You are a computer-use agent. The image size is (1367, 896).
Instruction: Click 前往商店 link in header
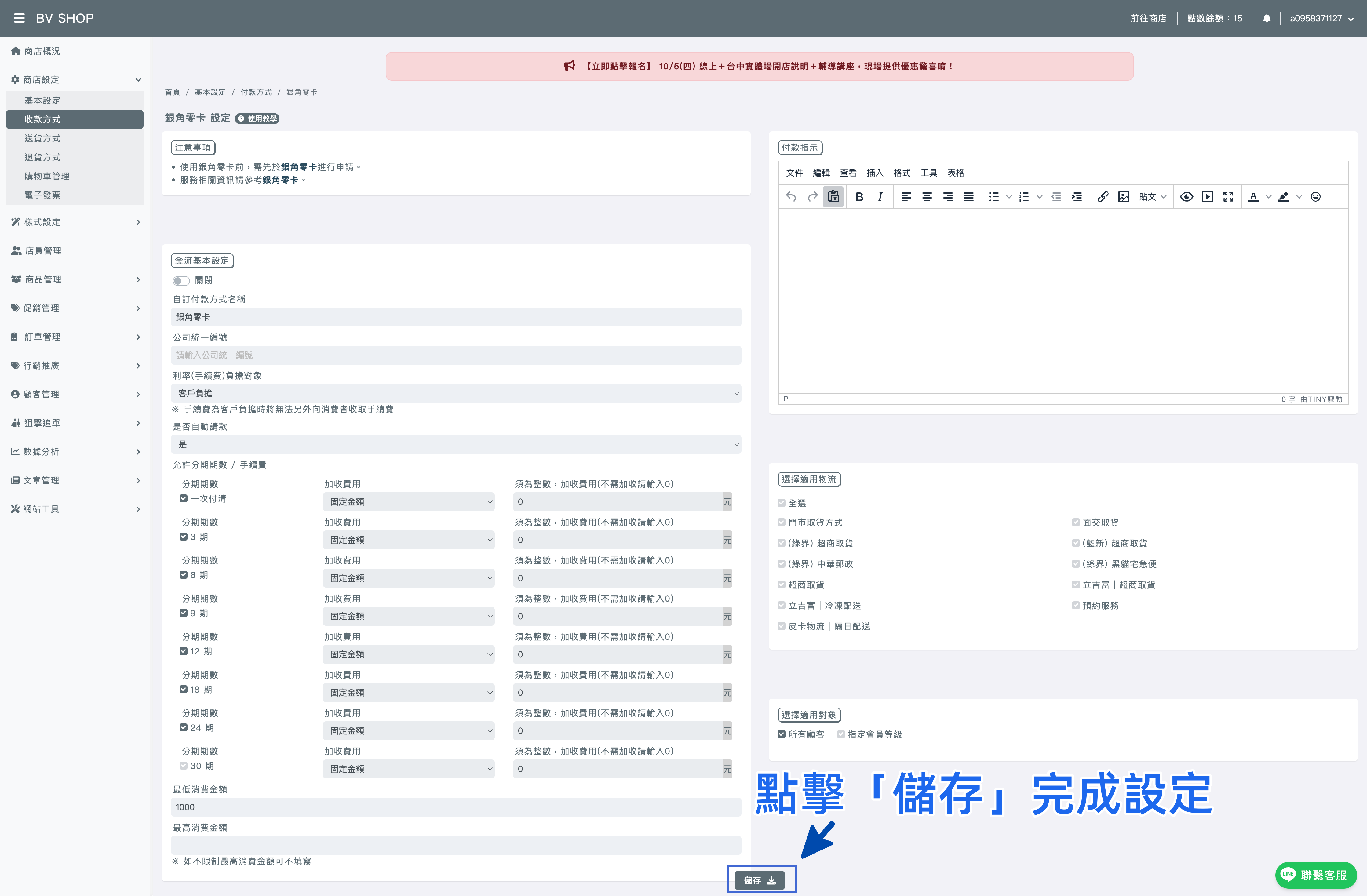pyautogui.click(x=1148, y=18)
